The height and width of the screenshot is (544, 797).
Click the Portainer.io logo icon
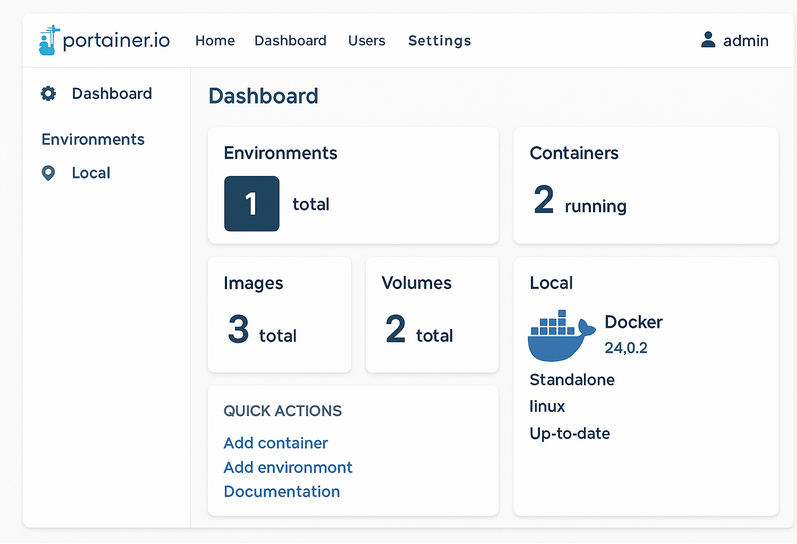pos(48,40)
